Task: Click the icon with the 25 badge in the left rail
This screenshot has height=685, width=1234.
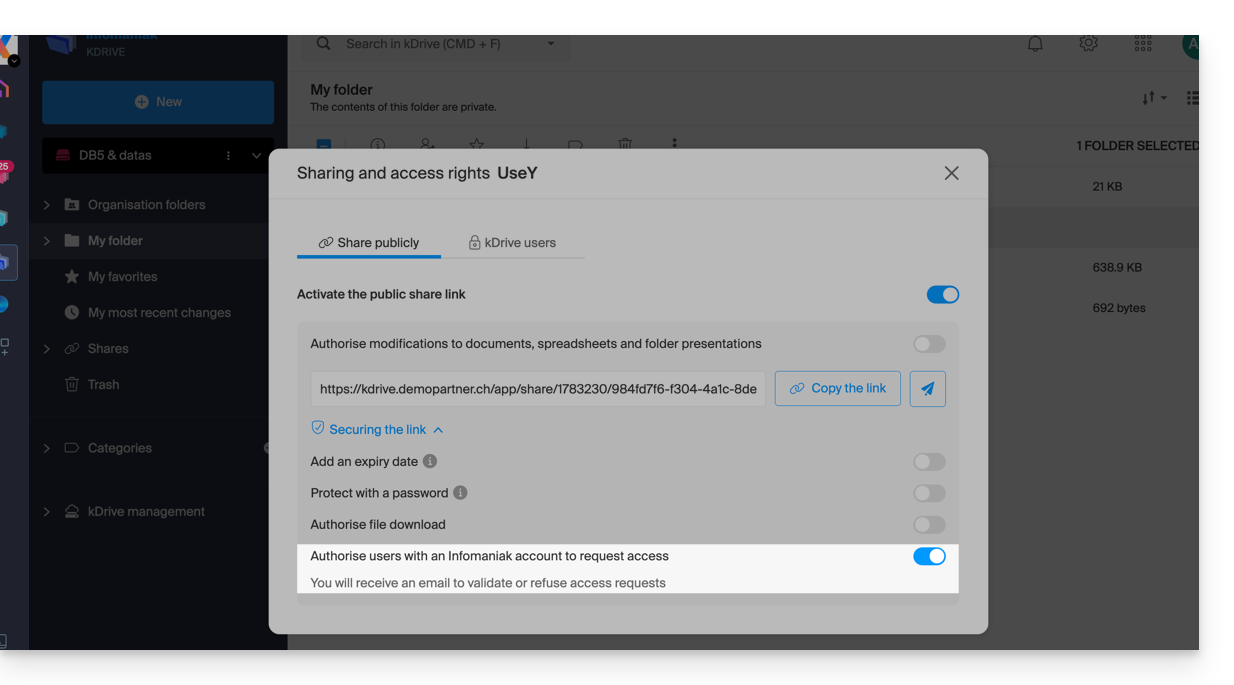Action: 5,172
